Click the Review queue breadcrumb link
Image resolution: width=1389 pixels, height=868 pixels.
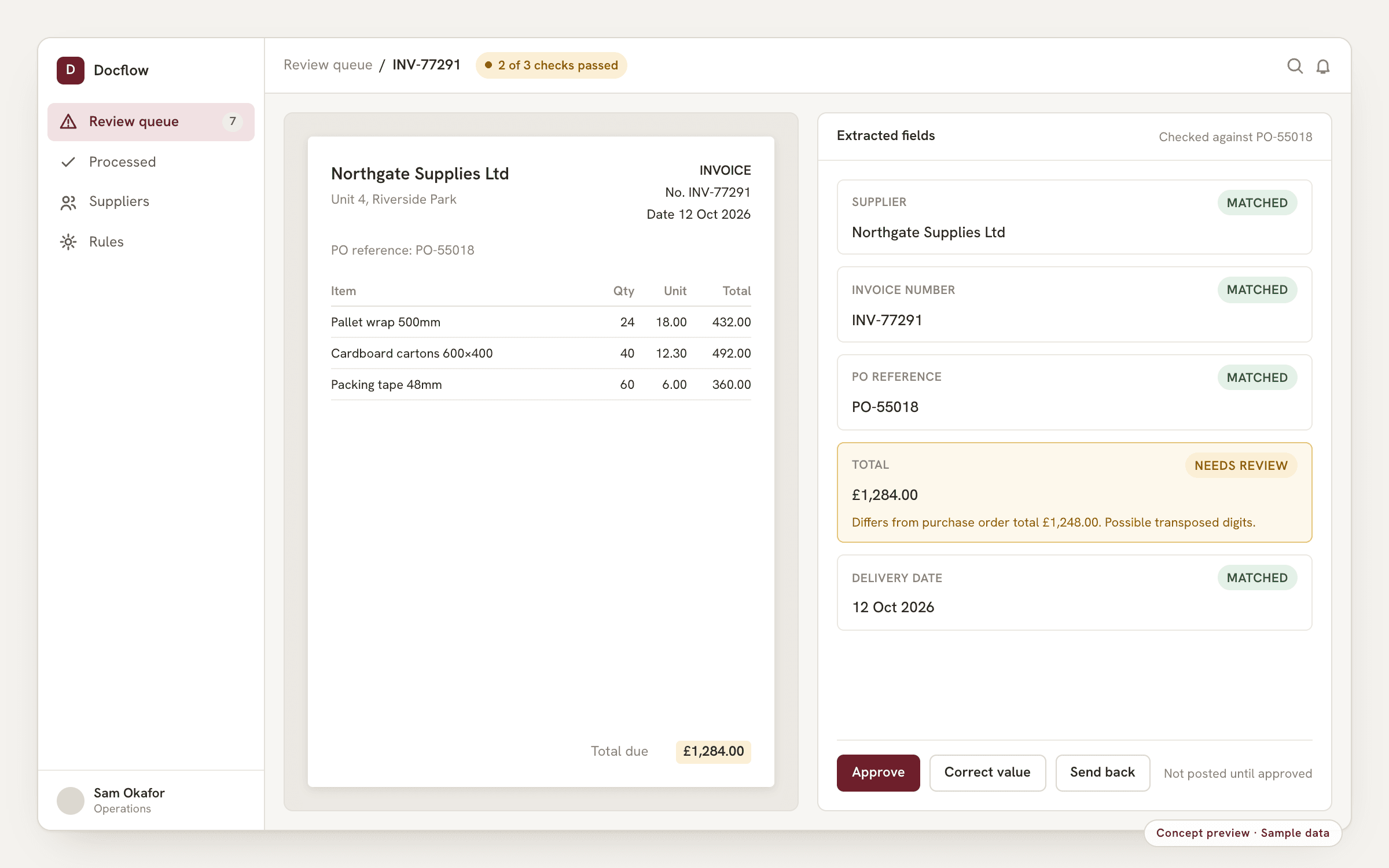[328, 65]
